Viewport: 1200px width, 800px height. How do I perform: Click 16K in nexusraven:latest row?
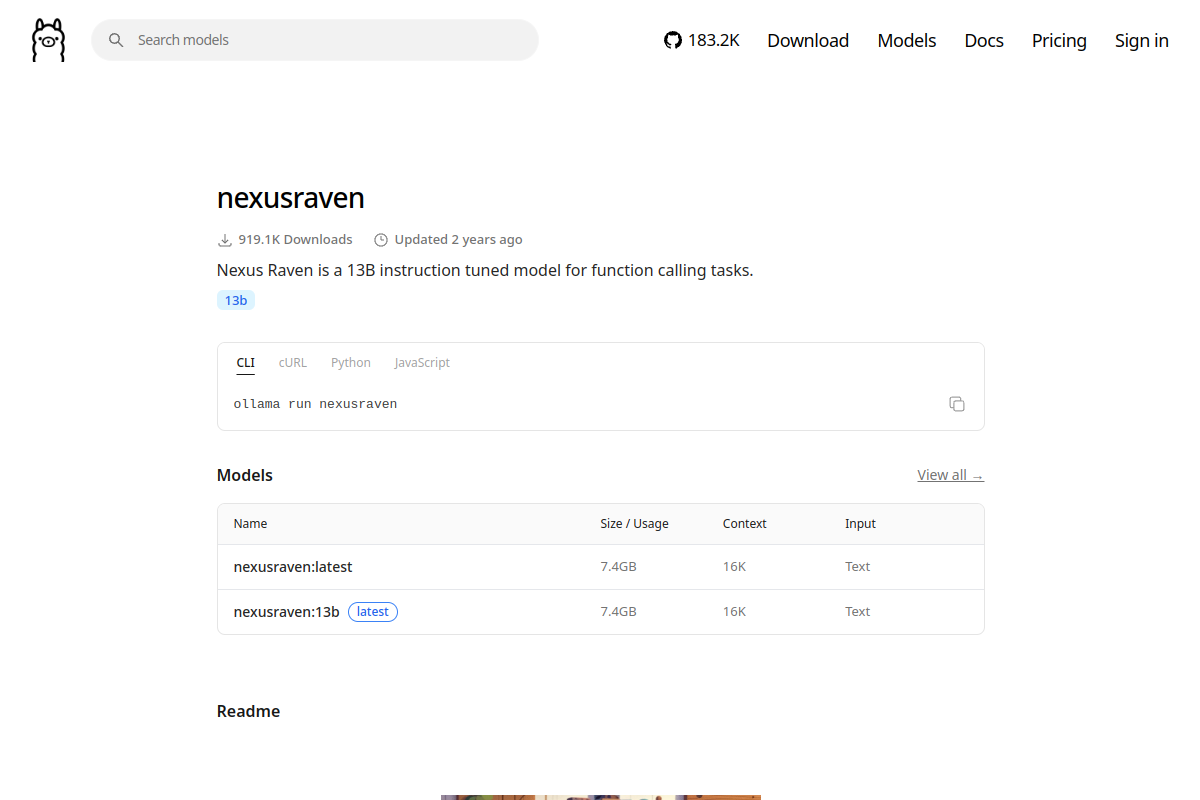click(734, 567)
